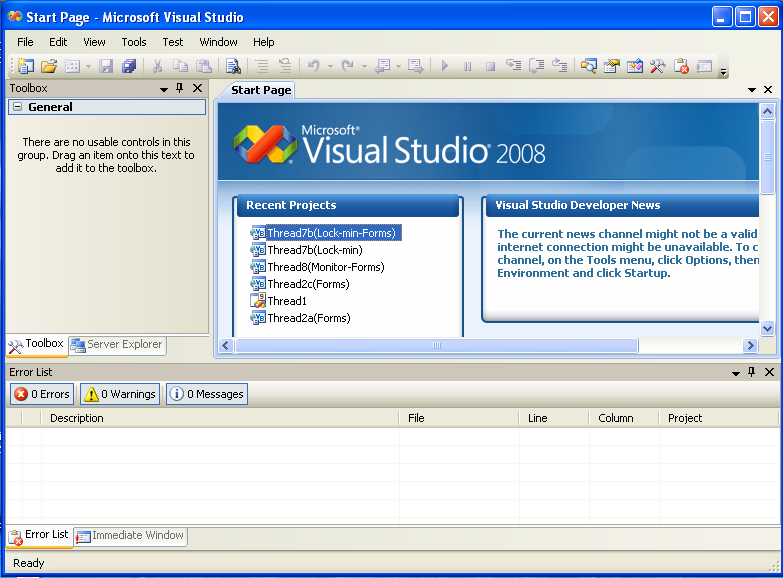Click the Step Into debug icon
783x578 pixels.
click(x=513, y=65)
